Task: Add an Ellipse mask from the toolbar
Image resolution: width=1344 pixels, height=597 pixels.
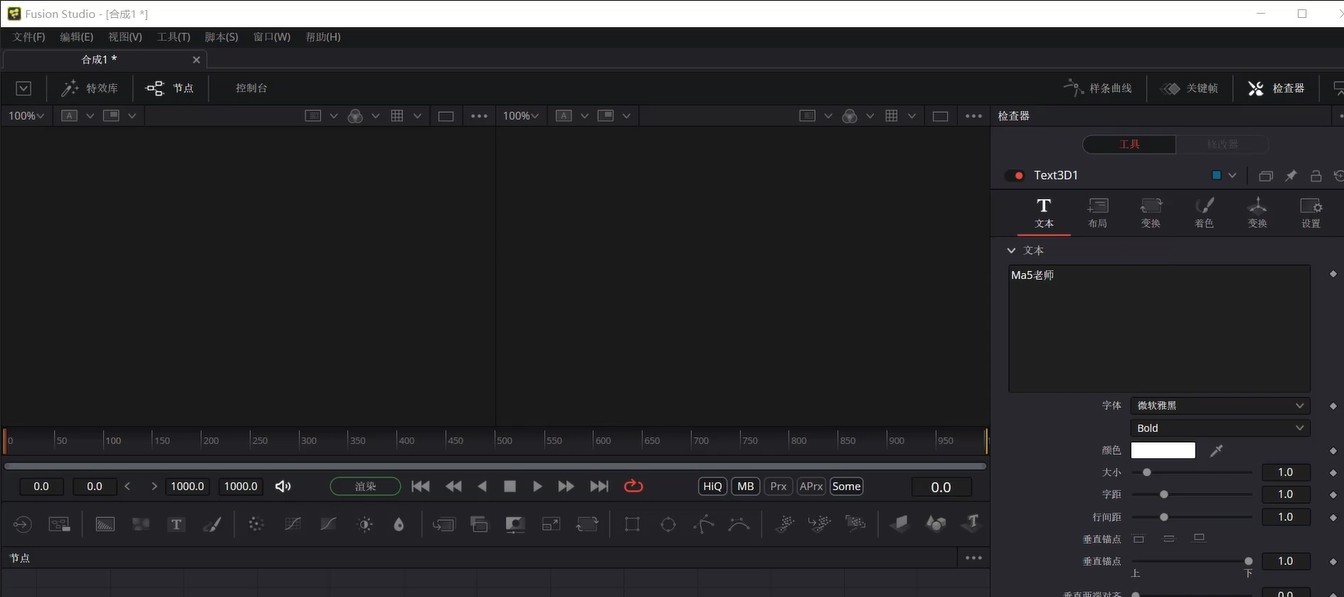Action: pos(668,524)
